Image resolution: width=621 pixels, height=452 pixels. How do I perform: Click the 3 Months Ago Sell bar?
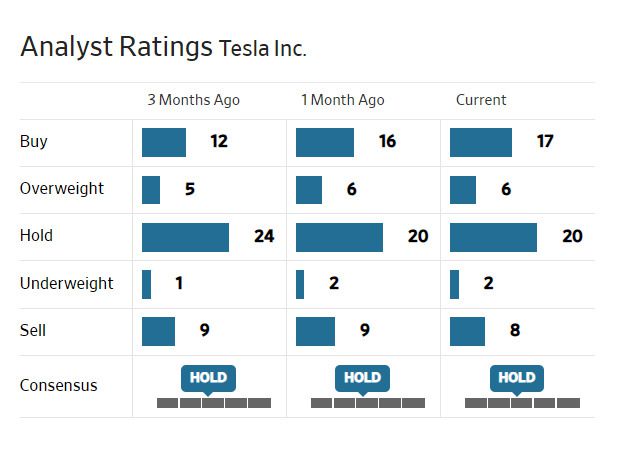(x=158, y=331)
